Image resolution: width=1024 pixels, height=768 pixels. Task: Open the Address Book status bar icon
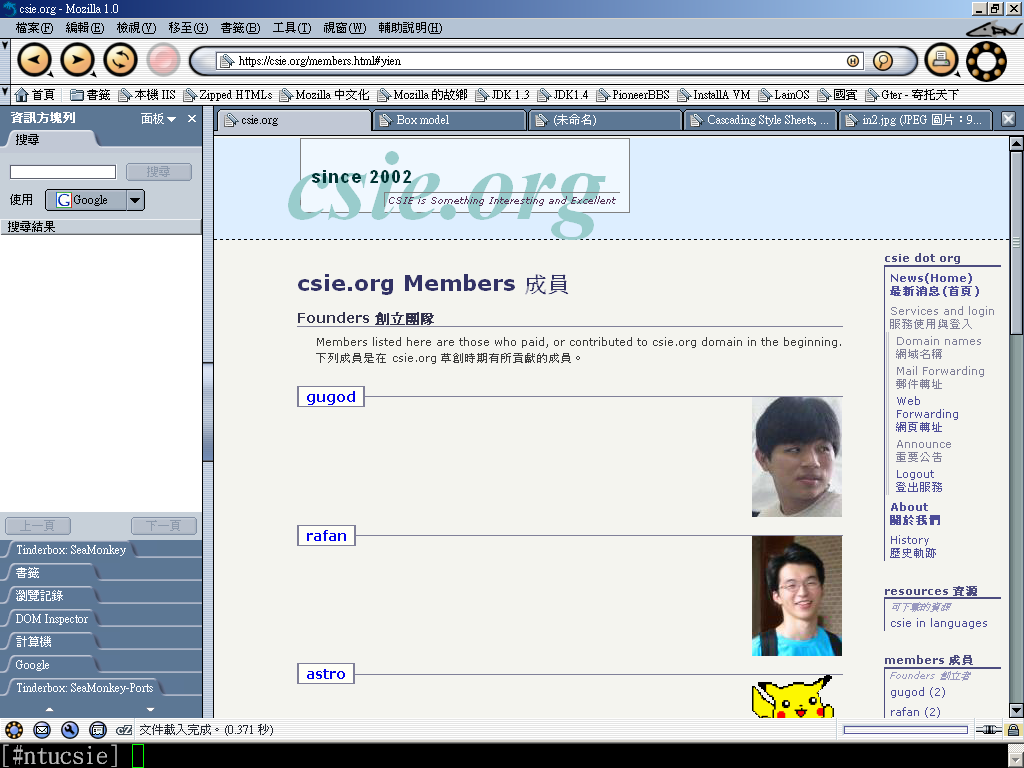[98, 729]
